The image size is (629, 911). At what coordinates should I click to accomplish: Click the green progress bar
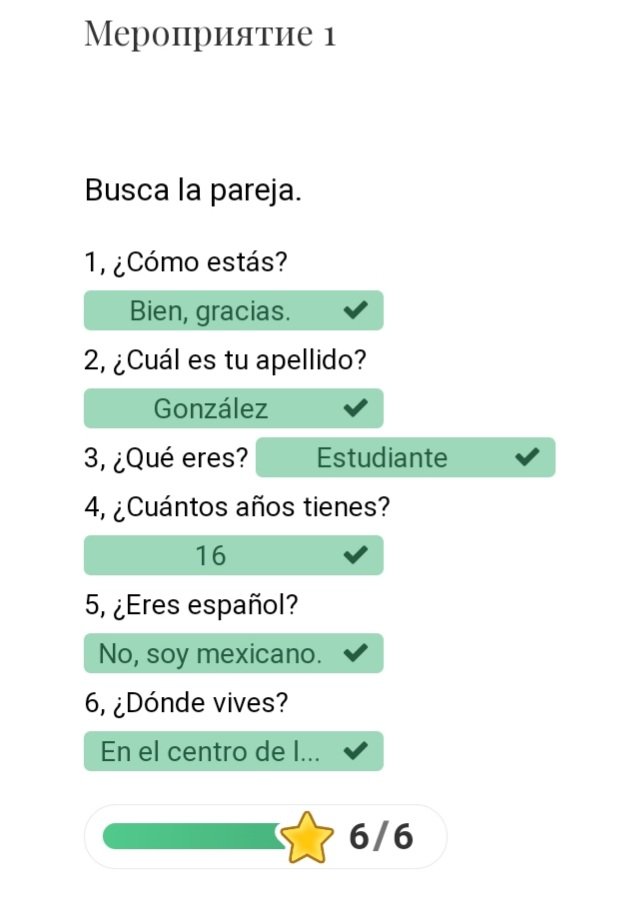pyautogui.click(x=192, y=837)
